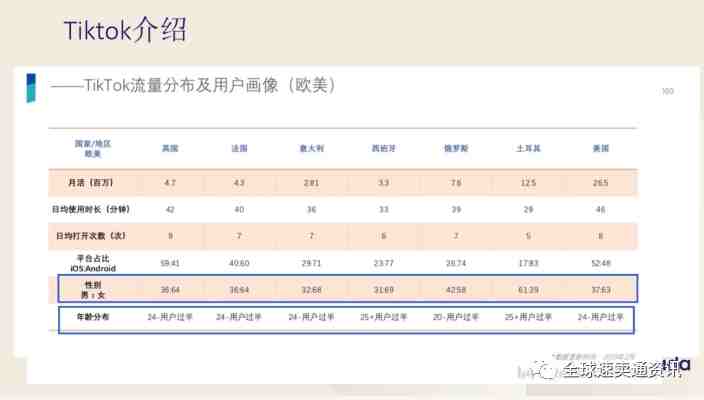Screen dimensions: 704x400
Task: Click the slide title "Tiktok介绍"
Action: (125, 30)
